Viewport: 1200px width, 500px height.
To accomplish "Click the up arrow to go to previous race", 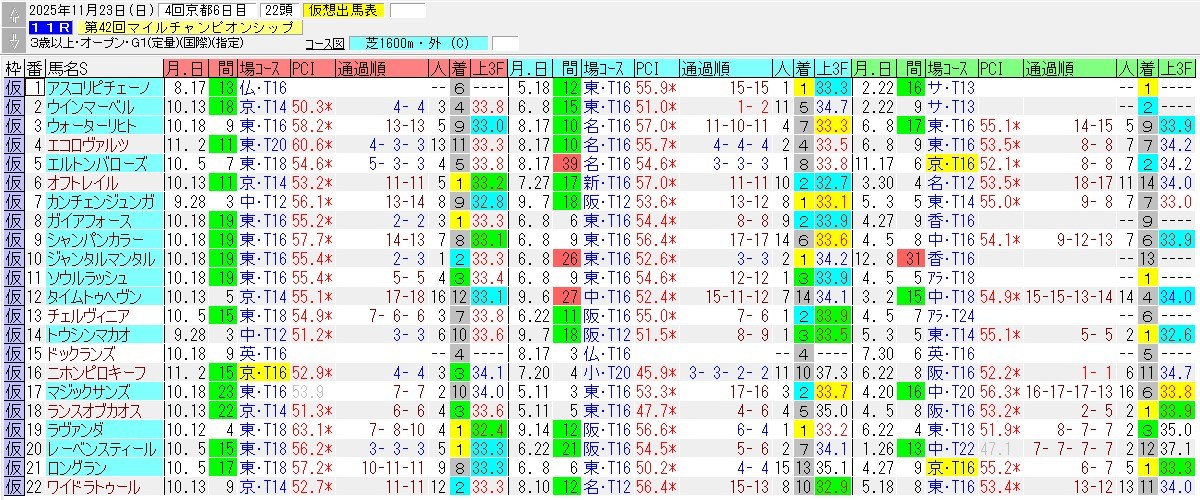I will 13,12.
